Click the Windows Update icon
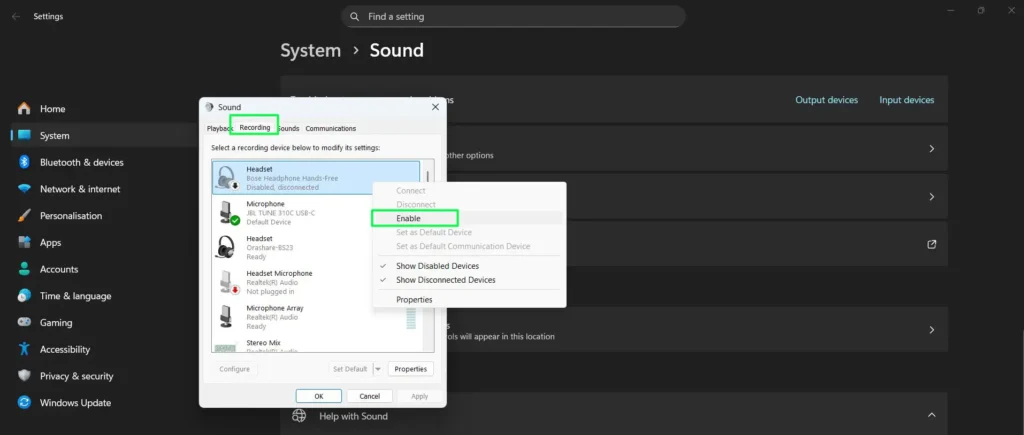Image resolution: width=1024 pixels, height=435 pixels. pyautogui.click(x=24, y=403)
